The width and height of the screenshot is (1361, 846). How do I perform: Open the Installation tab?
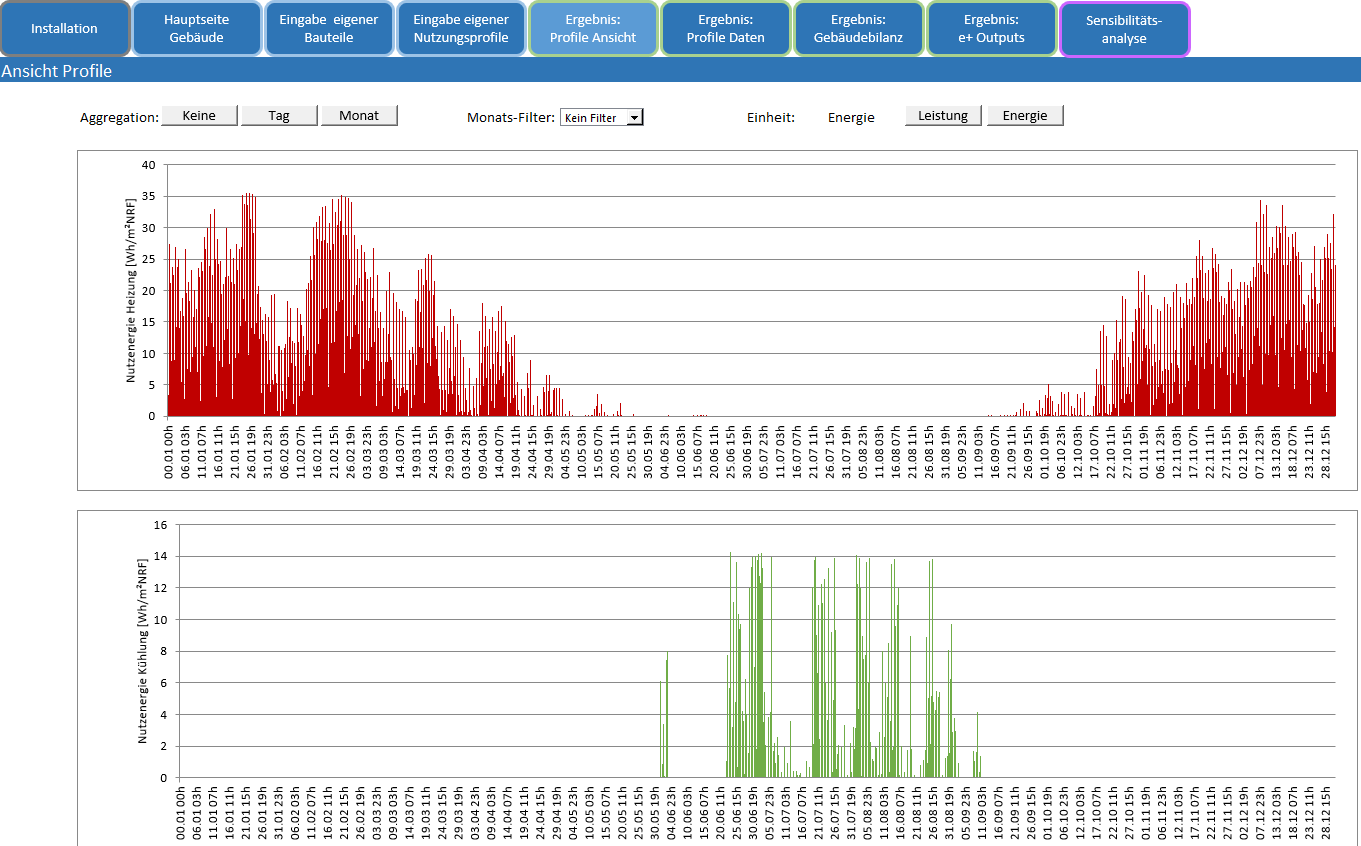[65, 29]
